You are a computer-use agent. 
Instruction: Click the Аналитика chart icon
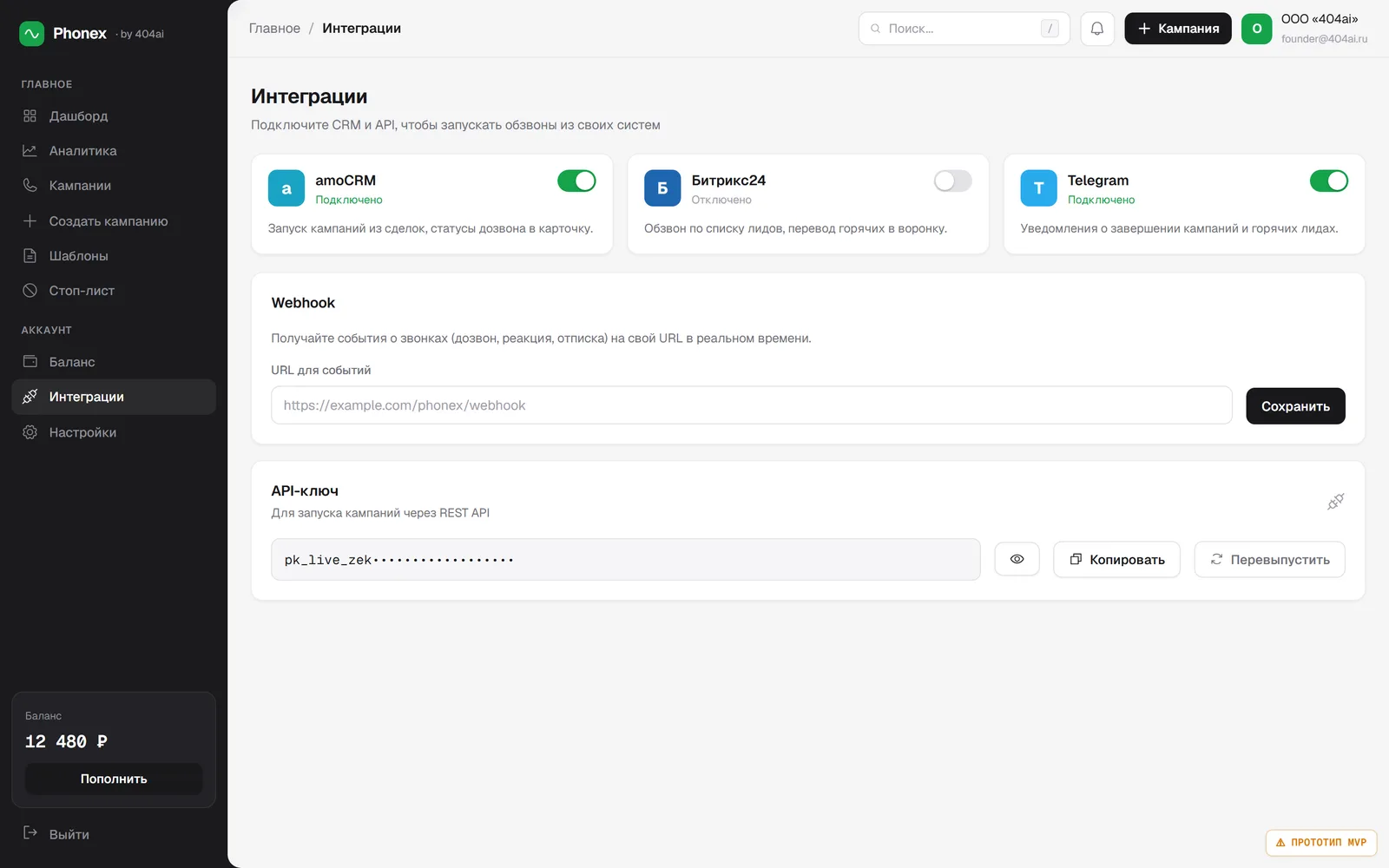(x=30, y=150)
